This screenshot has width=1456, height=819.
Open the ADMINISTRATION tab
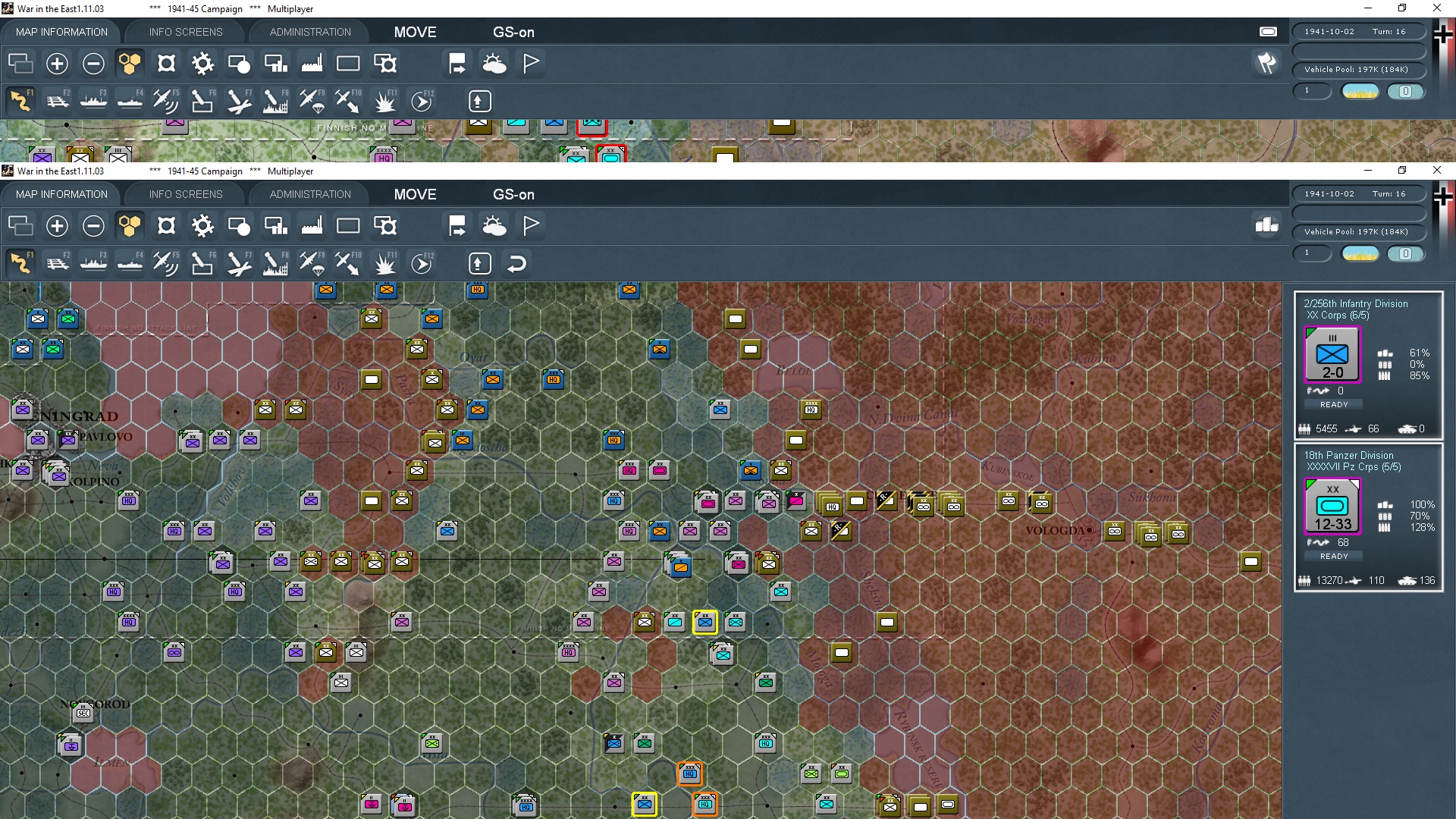tap(309, 194)
